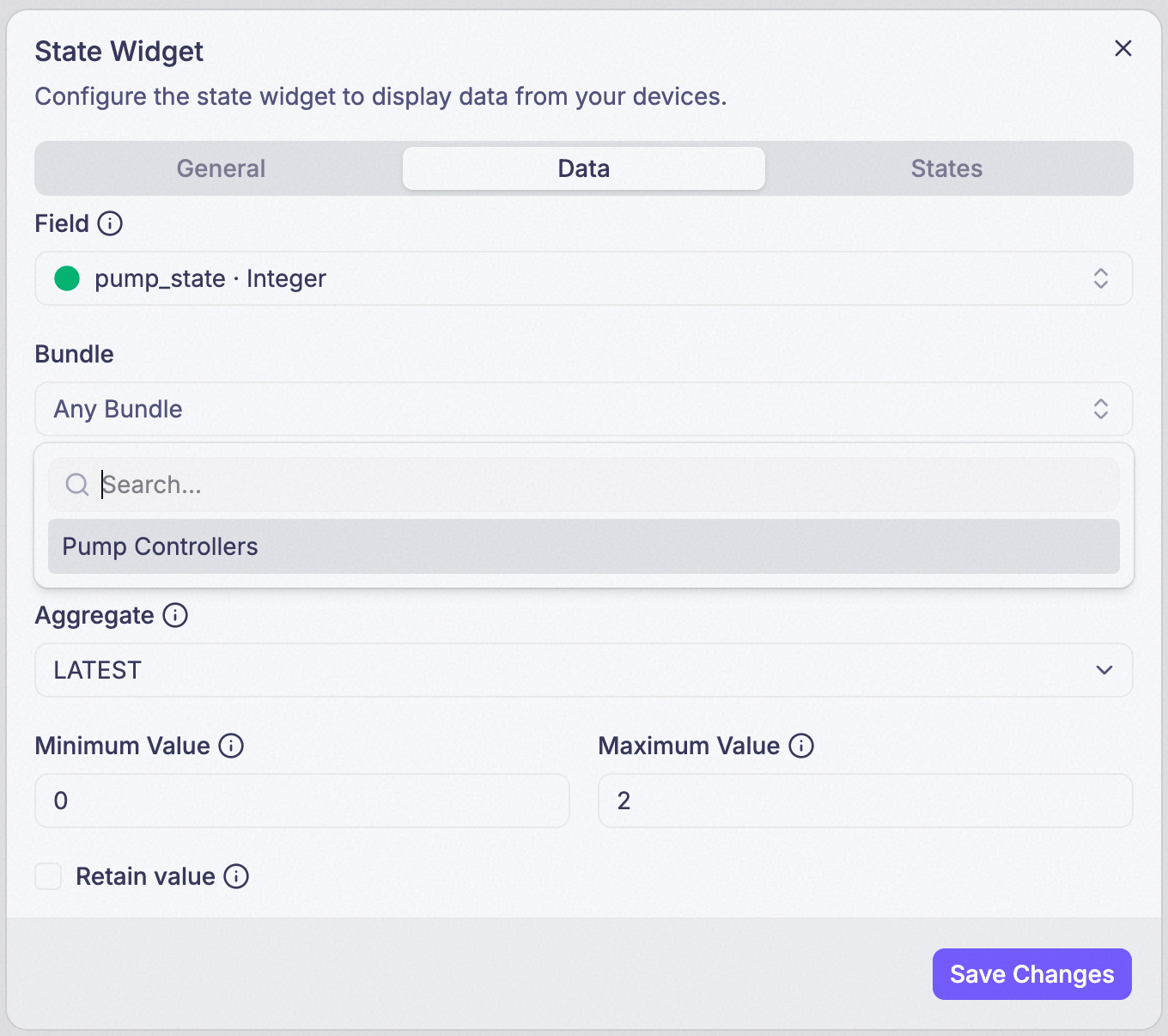The width and height of the screenshot is (1168, 1036).
Task: Expand the LATEST aggregate dropdown
Action: pos(584,670)
